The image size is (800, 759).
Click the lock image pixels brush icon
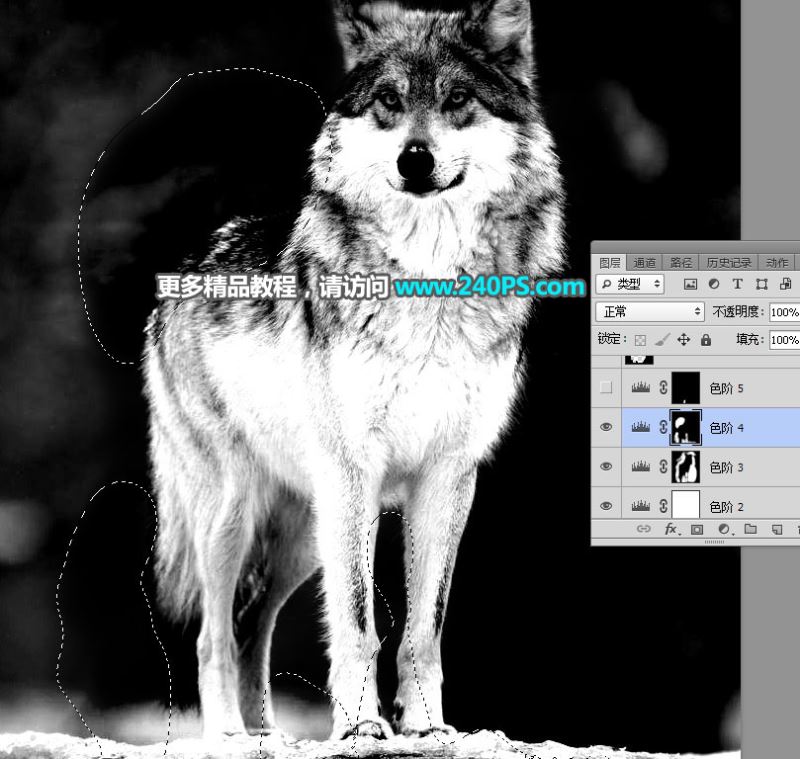click(x=662, y=340)
